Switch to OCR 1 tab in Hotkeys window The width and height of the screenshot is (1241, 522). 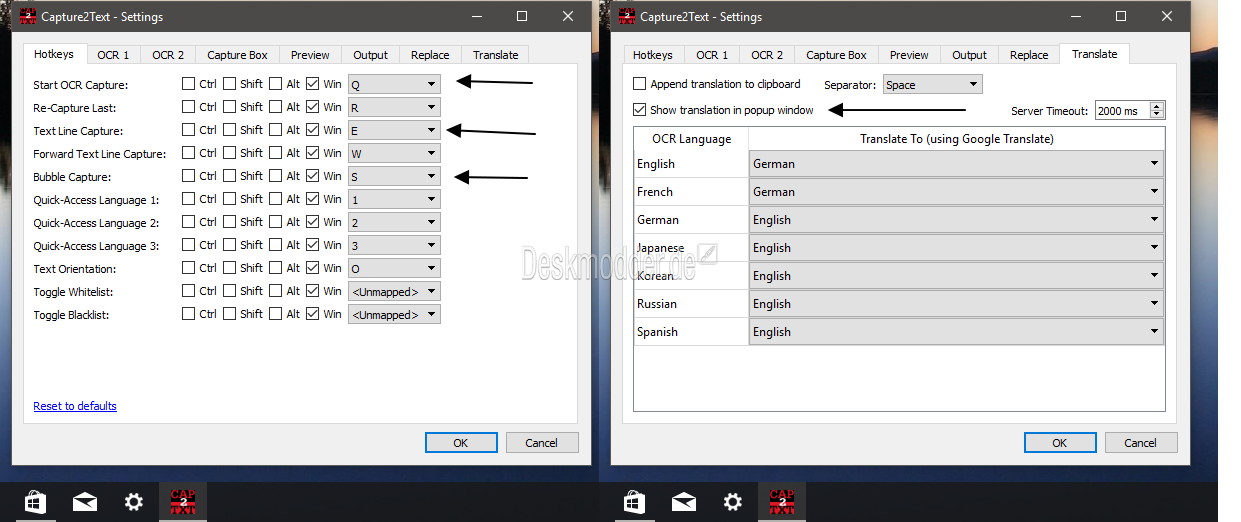tap(113, 55)
